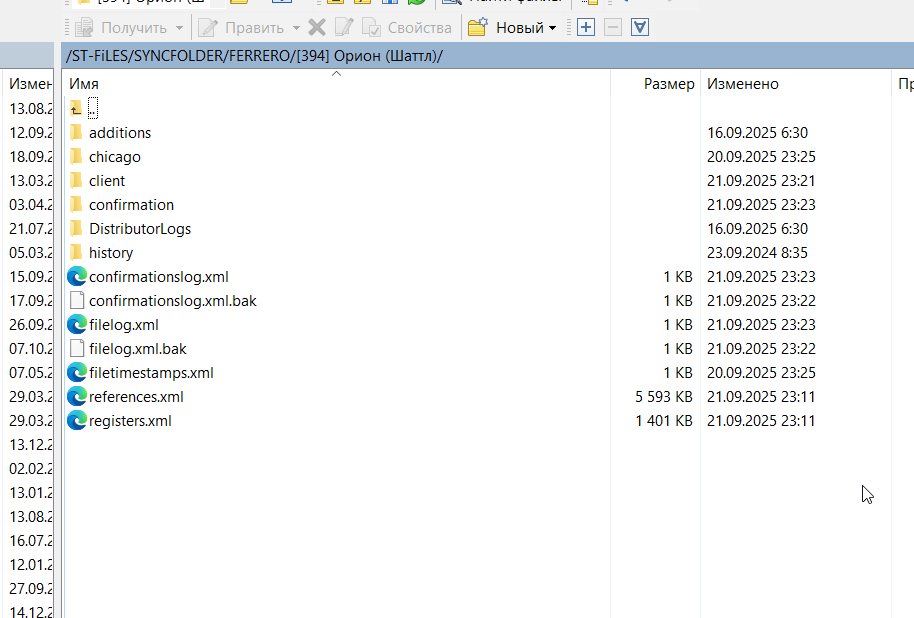Select the confirmation folder name
914x618 pixels.
[x=132, y=205]
